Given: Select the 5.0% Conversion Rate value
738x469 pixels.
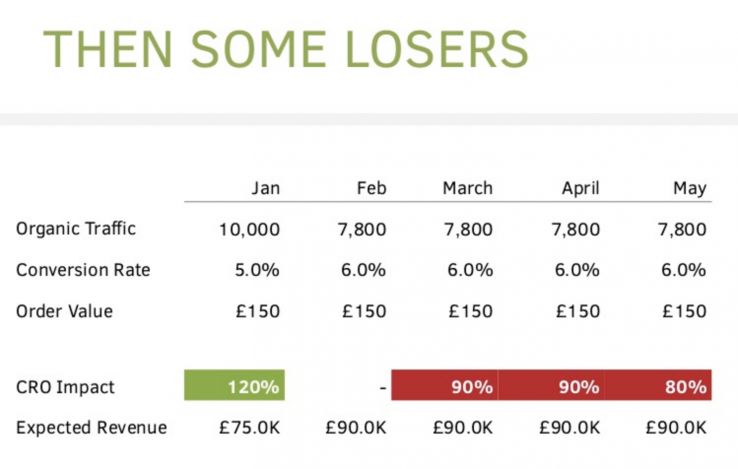Looking at the screenshot, I should [257, 270].
